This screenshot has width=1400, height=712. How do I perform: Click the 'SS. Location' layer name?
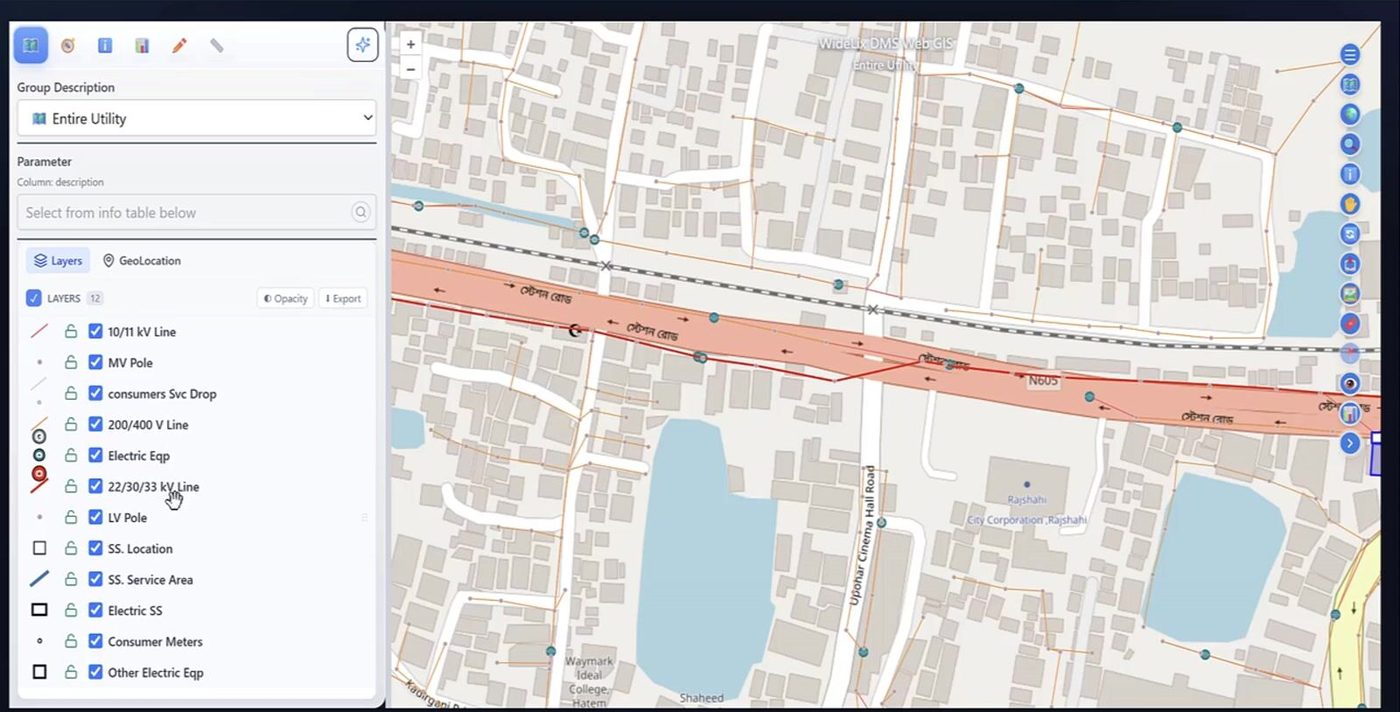tap(140, 549)
